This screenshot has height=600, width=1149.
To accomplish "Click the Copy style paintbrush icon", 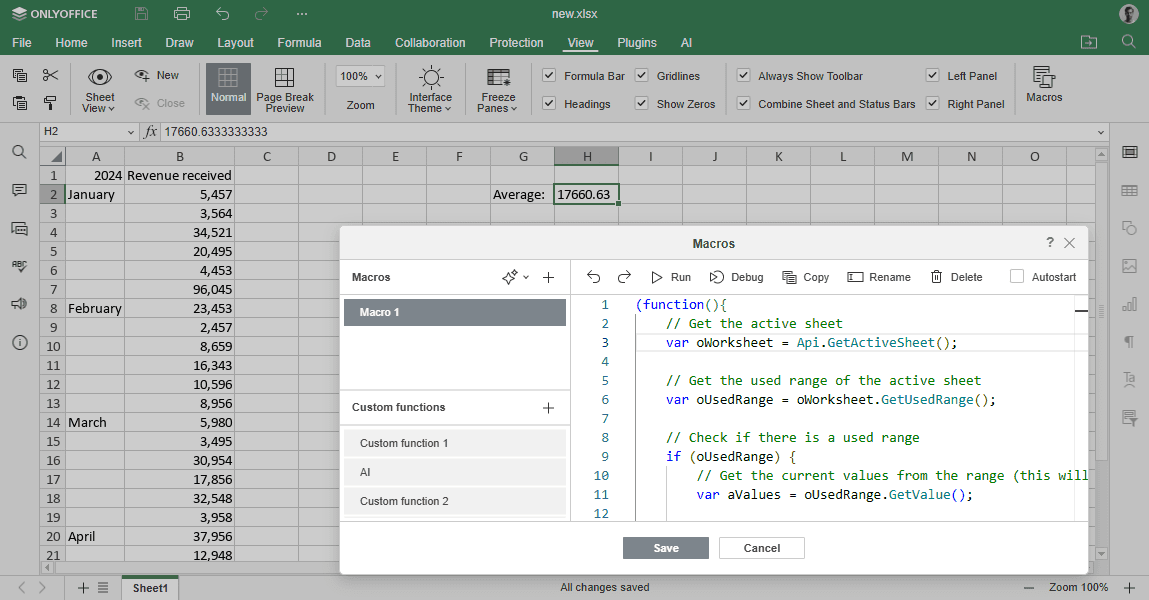I will point(50,103).
